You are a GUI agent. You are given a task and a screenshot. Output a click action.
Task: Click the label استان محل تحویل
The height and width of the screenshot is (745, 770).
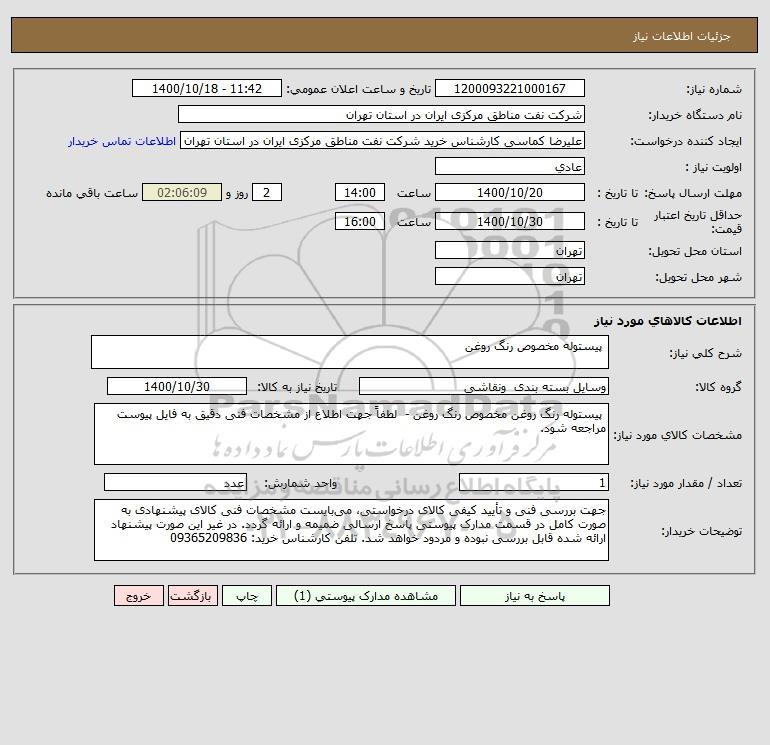(x=695, y=251)
